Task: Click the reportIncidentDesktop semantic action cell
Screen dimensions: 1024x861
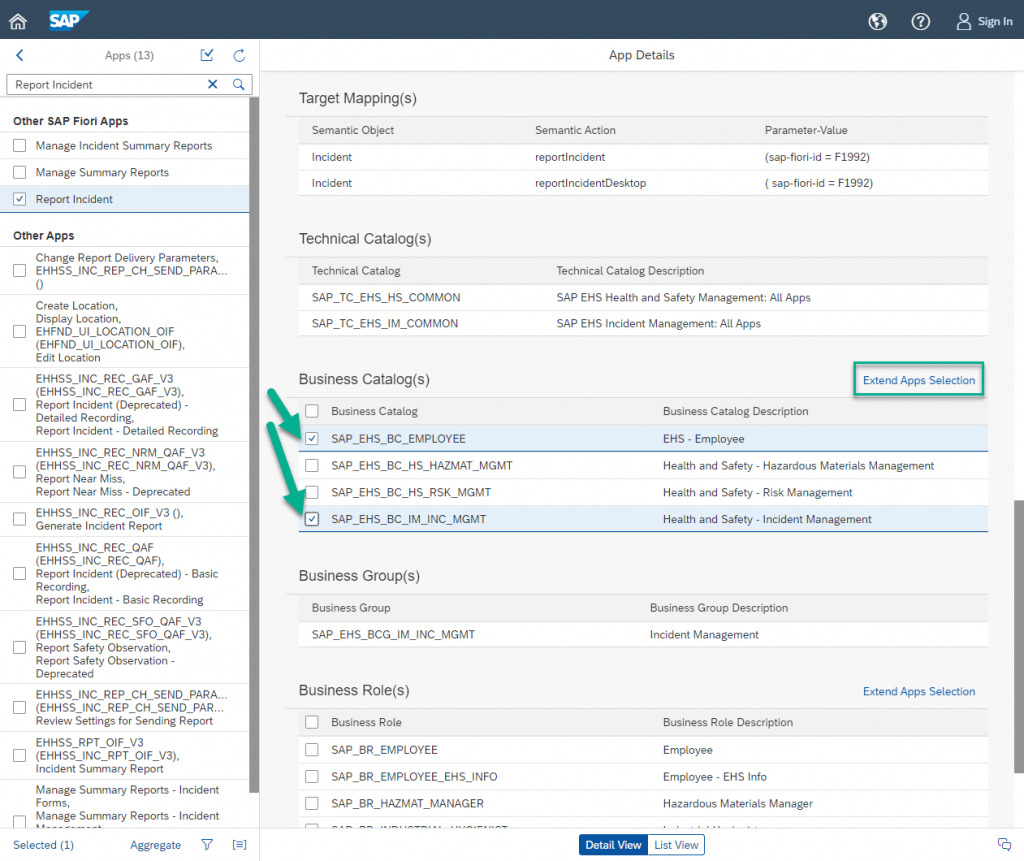Action: point(590,183)
